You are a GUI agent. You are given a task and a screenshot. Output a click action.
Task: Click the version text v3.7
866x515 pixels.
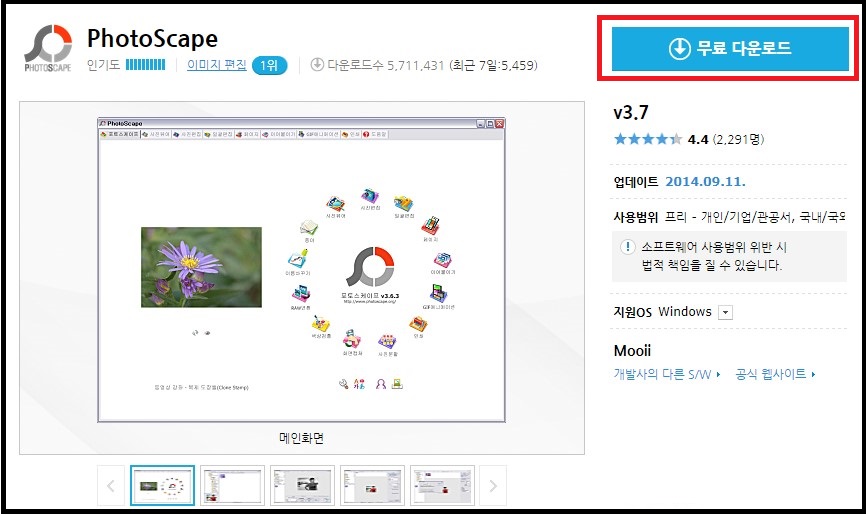(x=631, y=113)
